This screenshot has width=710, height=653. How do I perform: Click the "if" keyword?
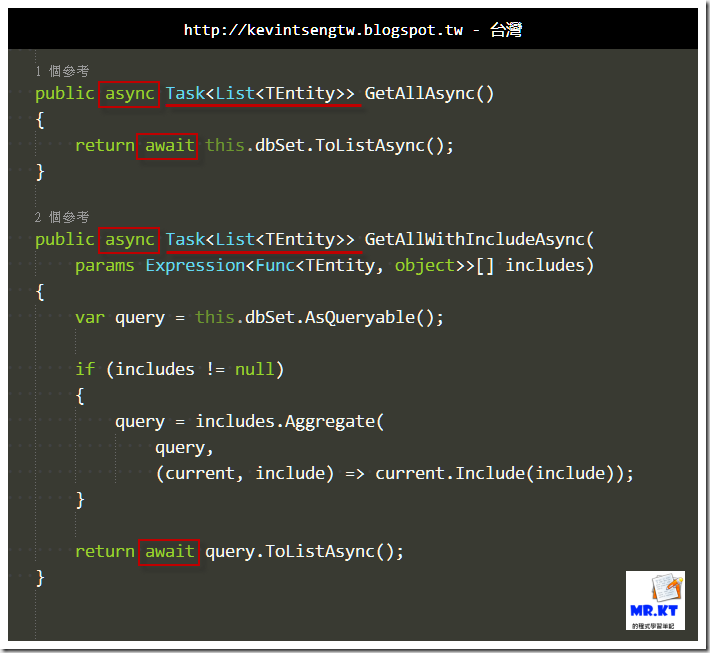click(x=85, y=369)
